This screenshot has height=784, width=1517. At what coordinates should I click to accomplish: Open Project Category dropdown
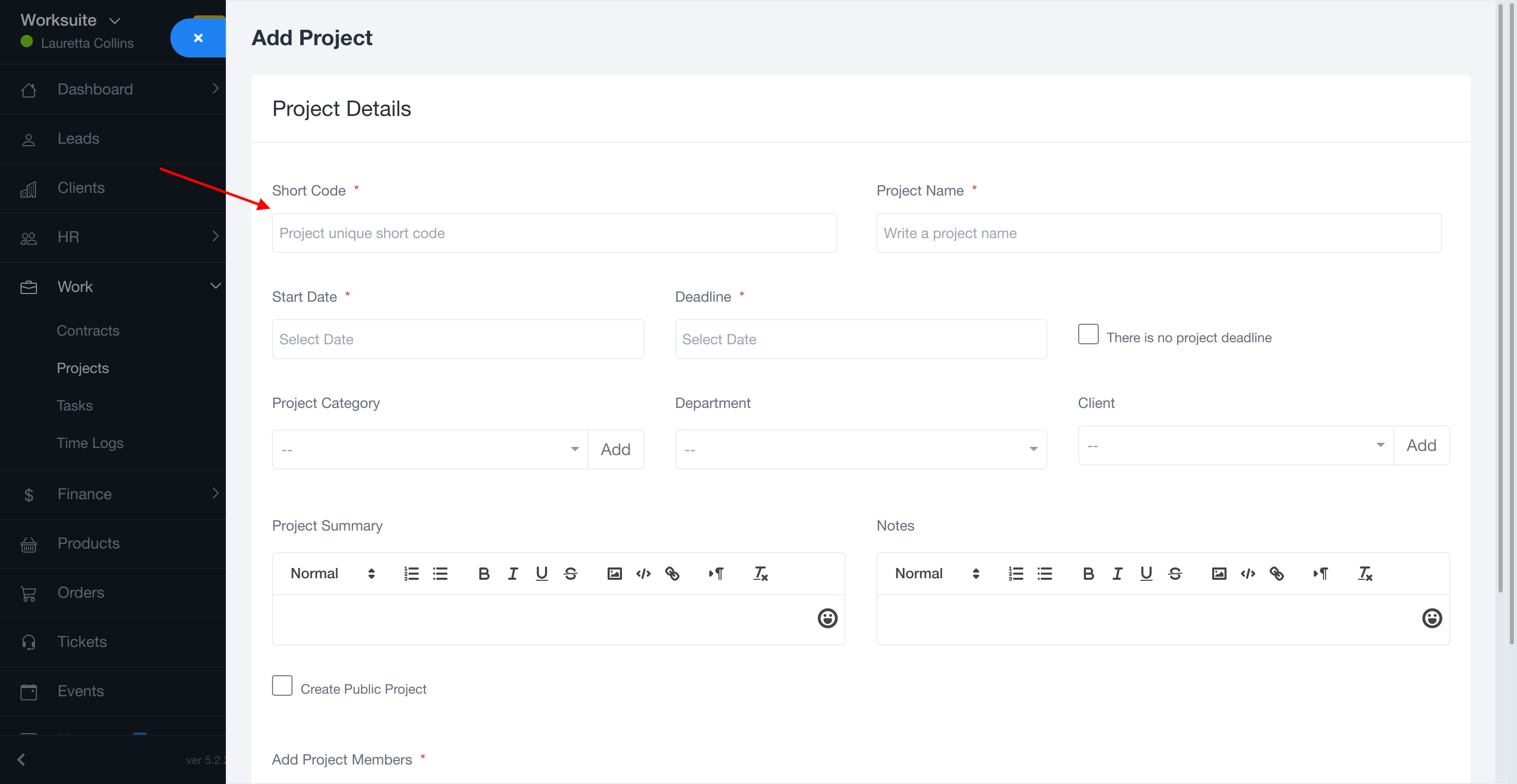[430, 449]
